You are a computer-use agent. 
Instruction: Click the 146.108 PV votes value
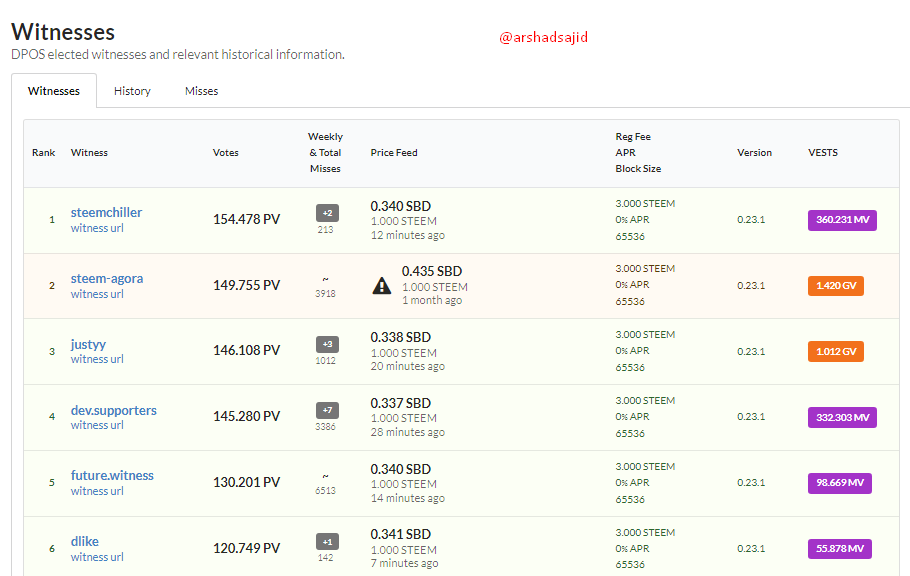point(247,351)
